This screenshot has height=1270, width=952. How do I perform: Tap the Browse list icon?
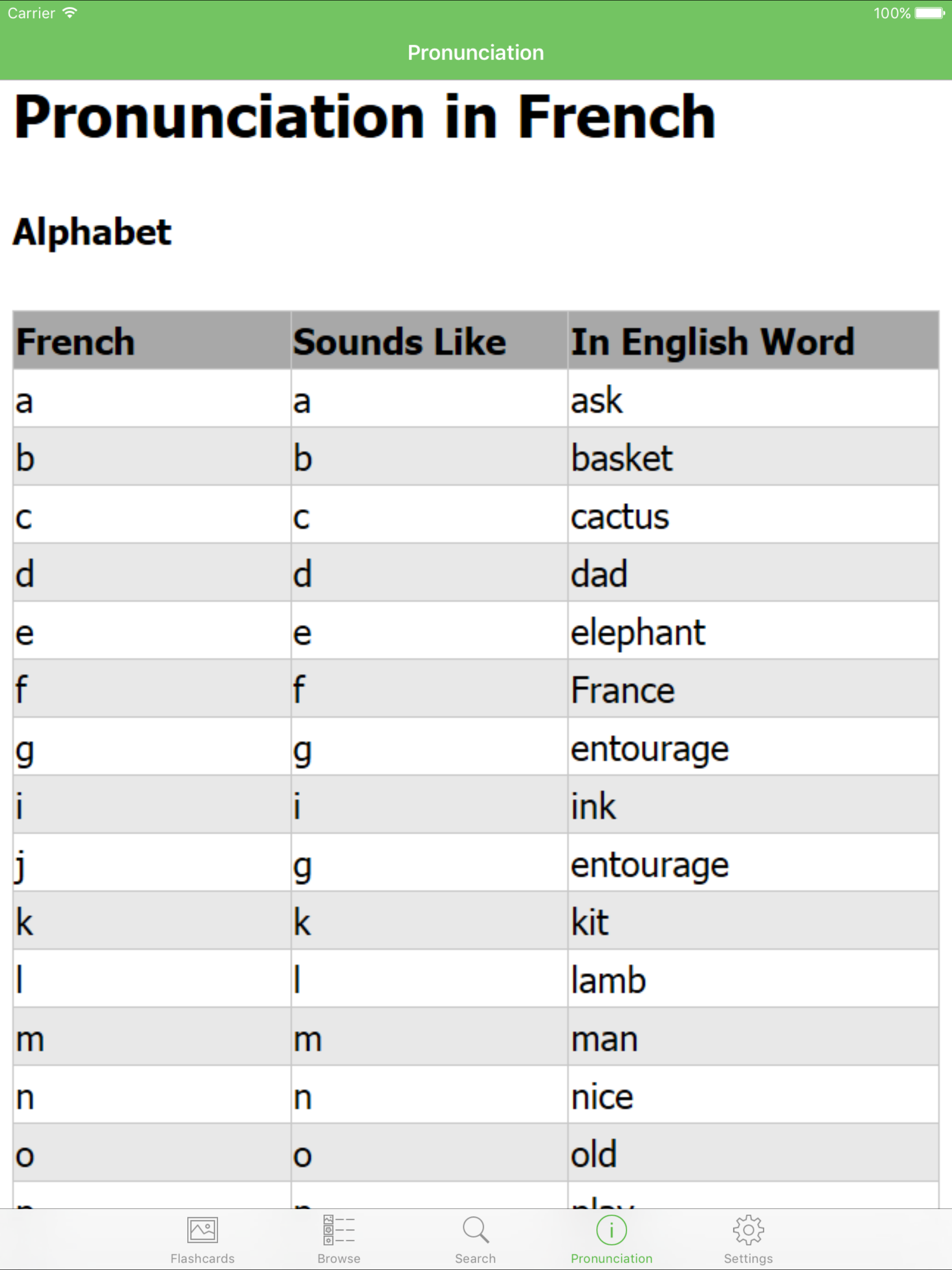[x=339, y=1230]
